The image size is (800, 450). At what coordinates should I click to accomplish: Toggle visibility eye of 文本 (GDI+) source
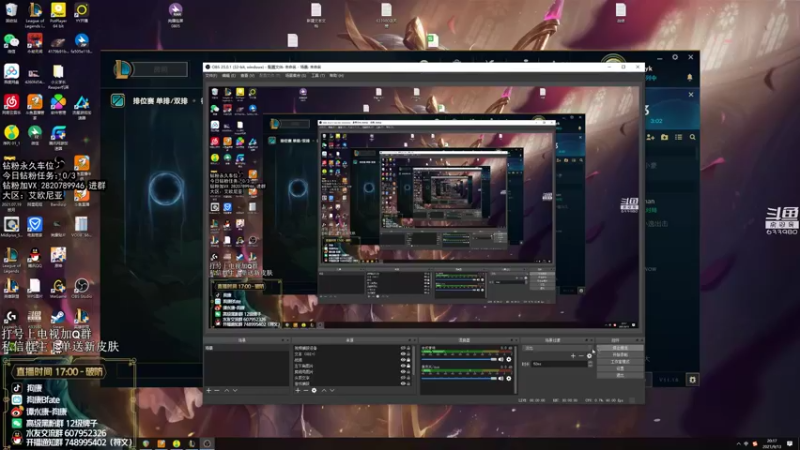point(403,354)
